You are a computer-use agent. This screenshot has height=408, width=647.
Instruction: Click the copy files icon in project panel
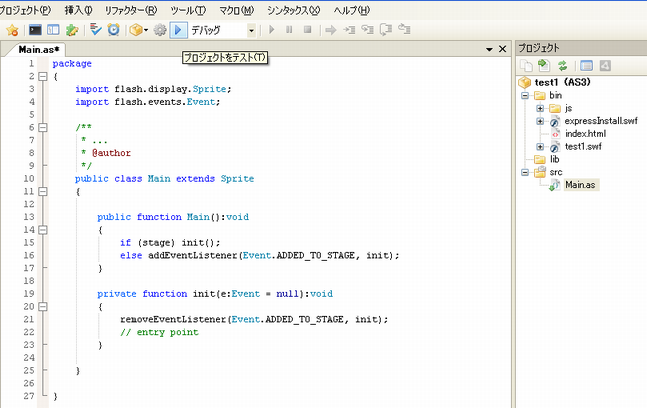(x=526, y=66)
